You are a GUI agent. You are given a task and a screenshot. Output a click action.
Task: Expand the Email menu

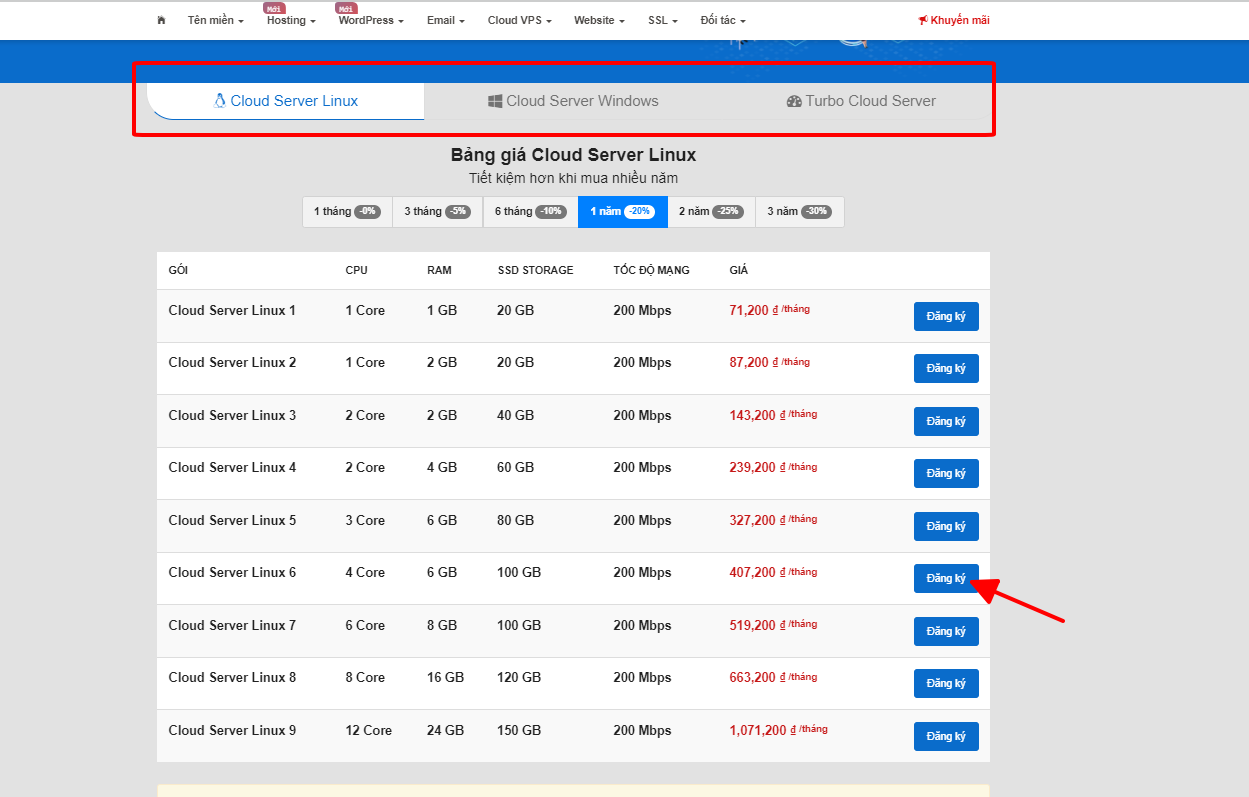[445, 20]
